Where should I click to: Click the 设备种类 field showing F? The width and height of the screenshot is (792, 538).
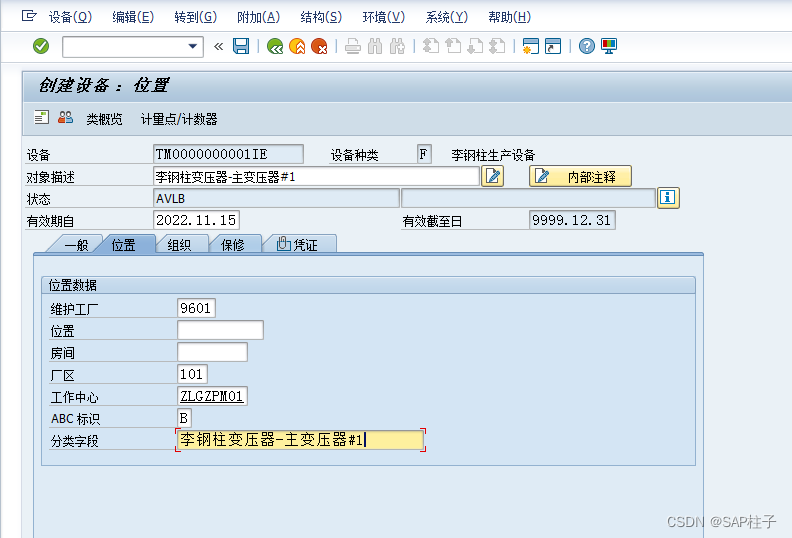point(424,154)
